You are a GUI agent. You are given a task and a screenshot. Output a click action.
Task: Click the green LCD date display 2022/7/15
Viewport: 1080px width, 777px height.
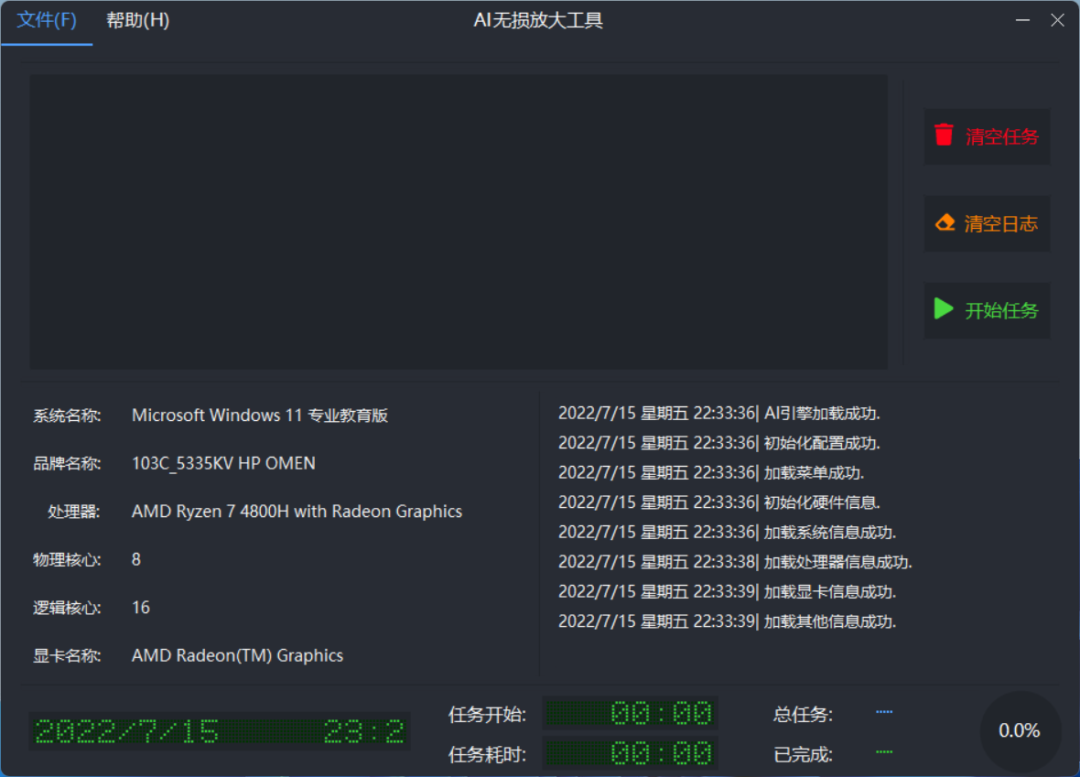(219, 732)
